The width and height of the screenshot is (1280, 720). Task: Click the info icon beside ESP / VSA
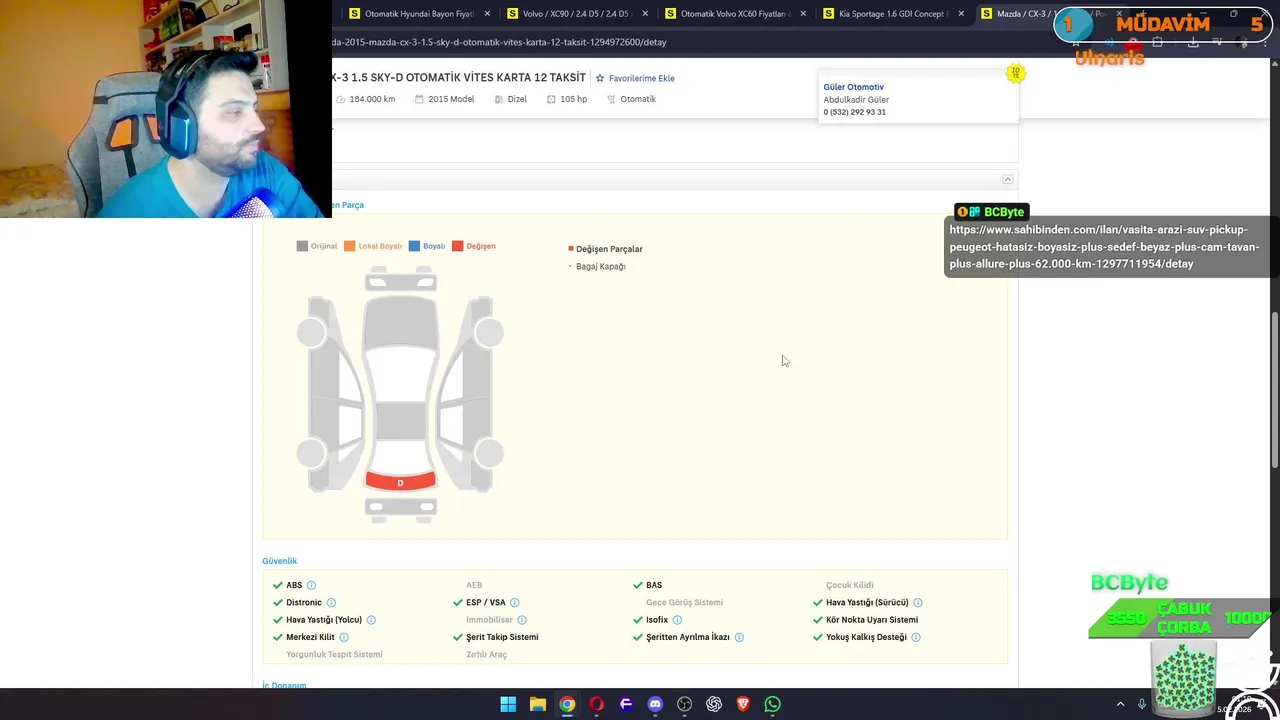(515, 603)
